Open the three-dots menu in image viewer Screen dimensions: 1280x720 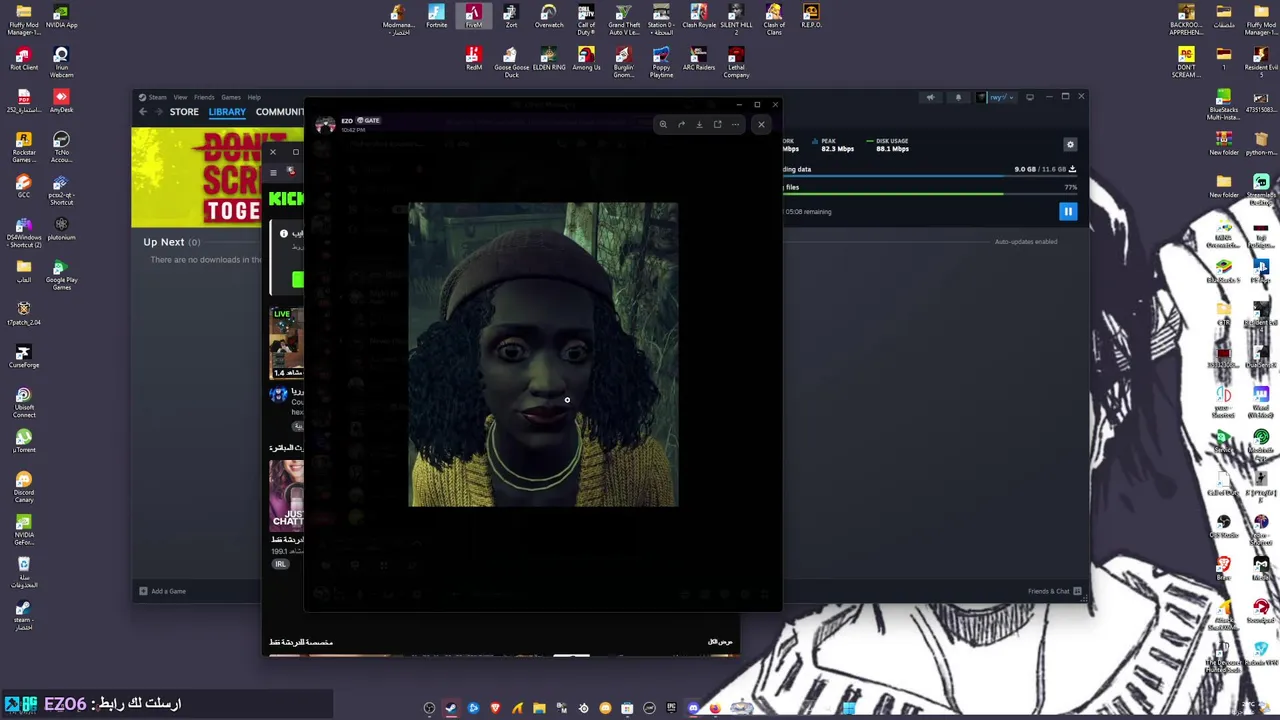point(735,124)
